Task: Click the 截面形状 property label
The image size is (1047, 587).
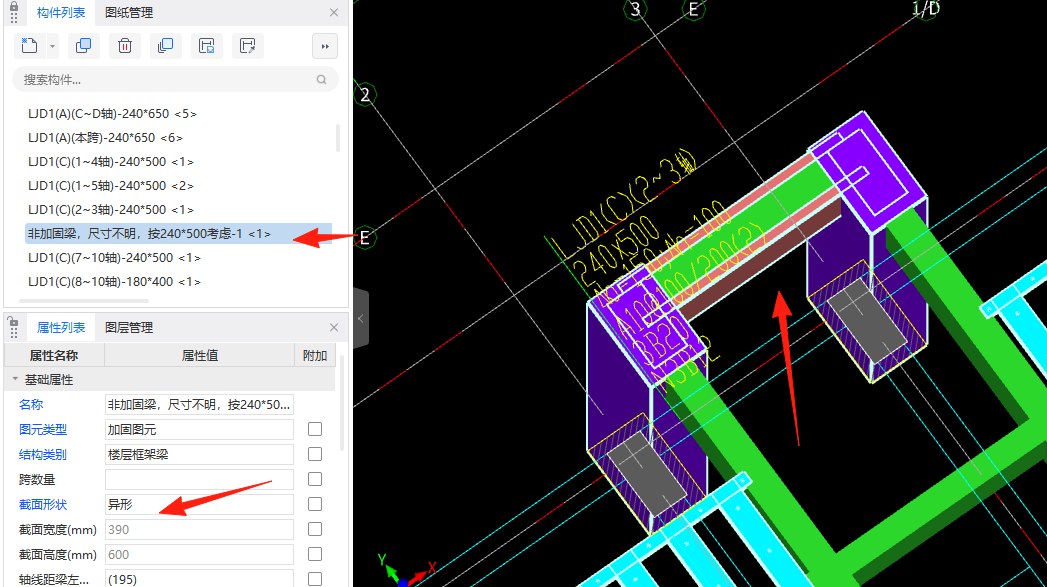Action: pyautogui.click(x=43, y=505)
